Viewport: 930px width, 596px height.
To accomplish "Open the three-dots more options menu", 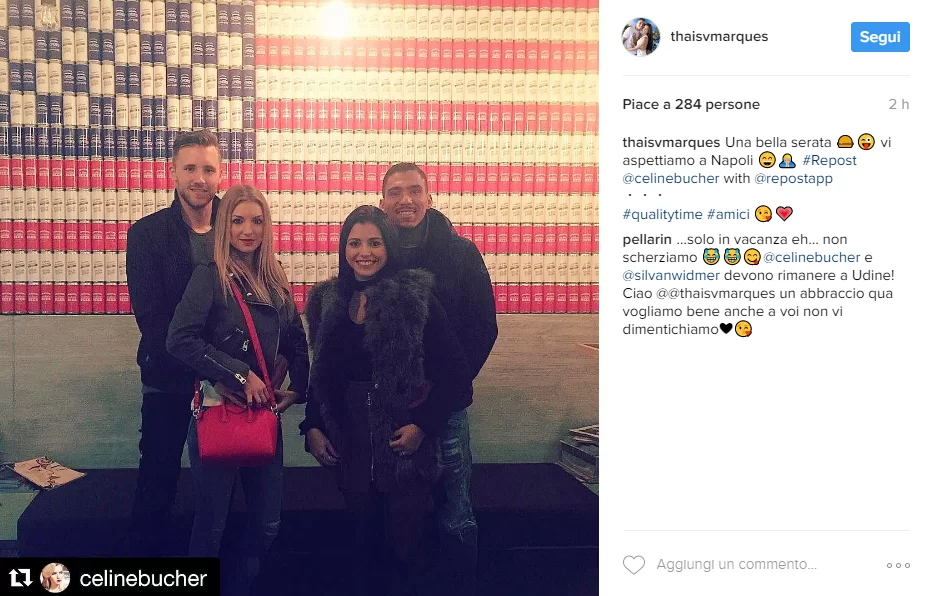I will pyautogui.click(x=898, y=565).
